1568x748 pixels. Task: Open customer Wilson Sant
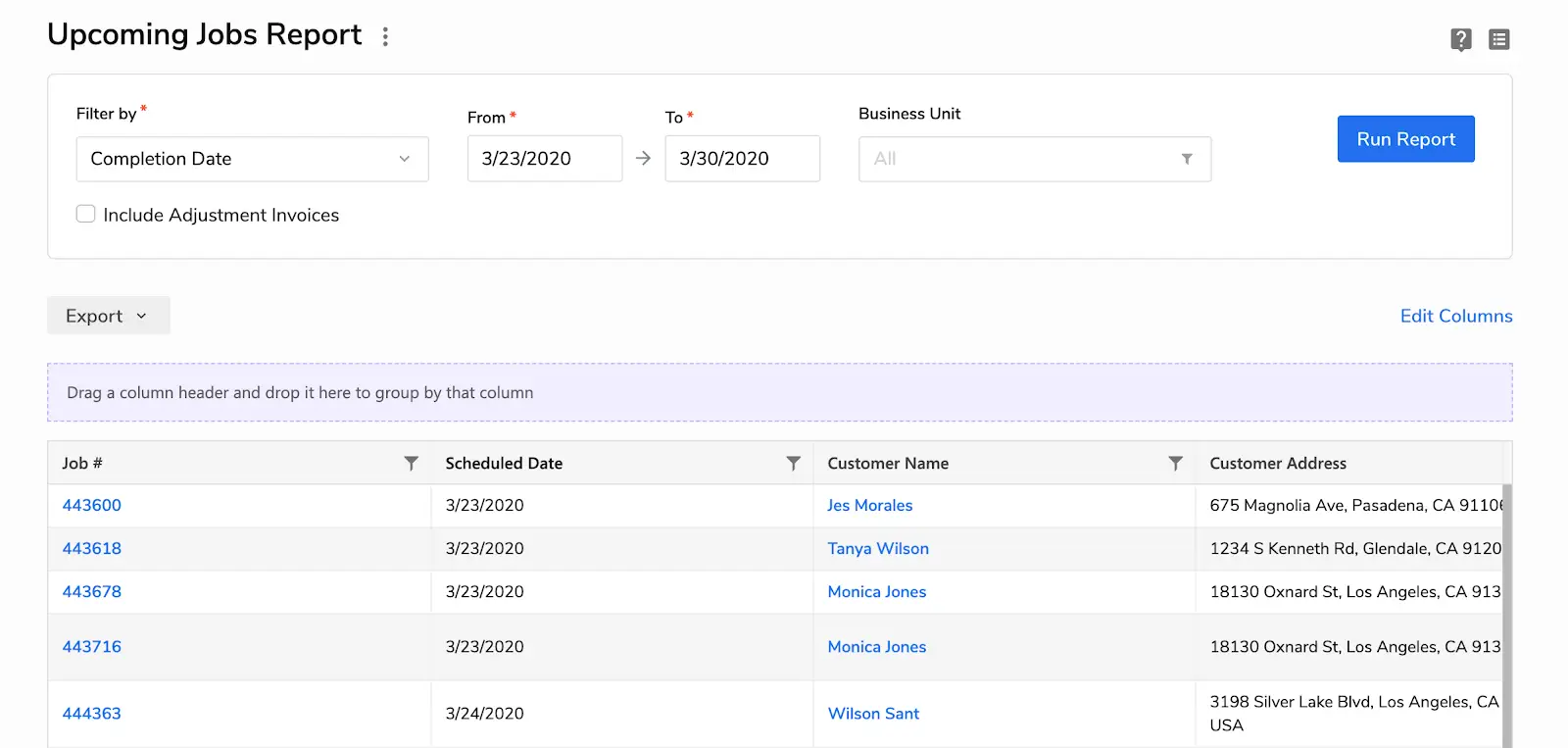[x=873, y=714]
